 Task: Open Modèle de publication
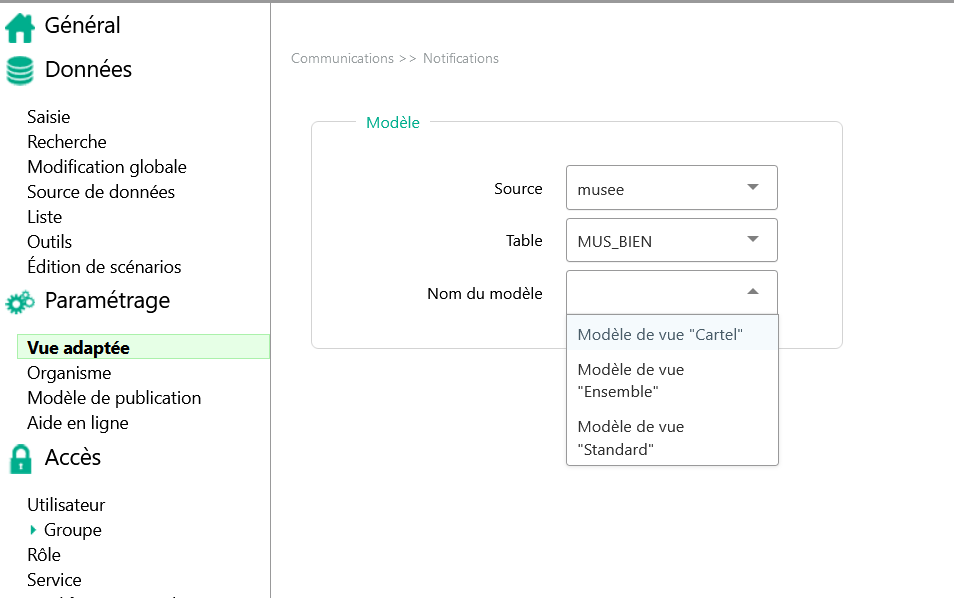pos(114,398)
